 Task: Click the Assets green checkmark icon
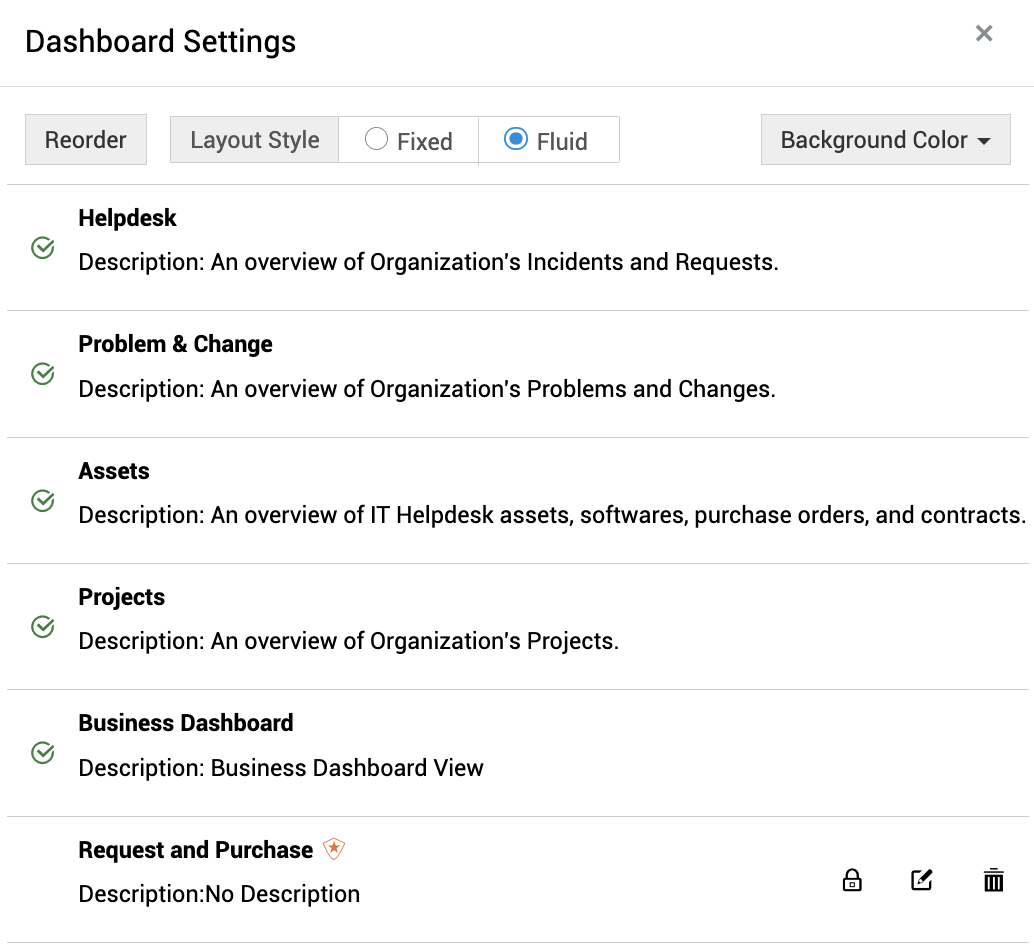point(43,500)
